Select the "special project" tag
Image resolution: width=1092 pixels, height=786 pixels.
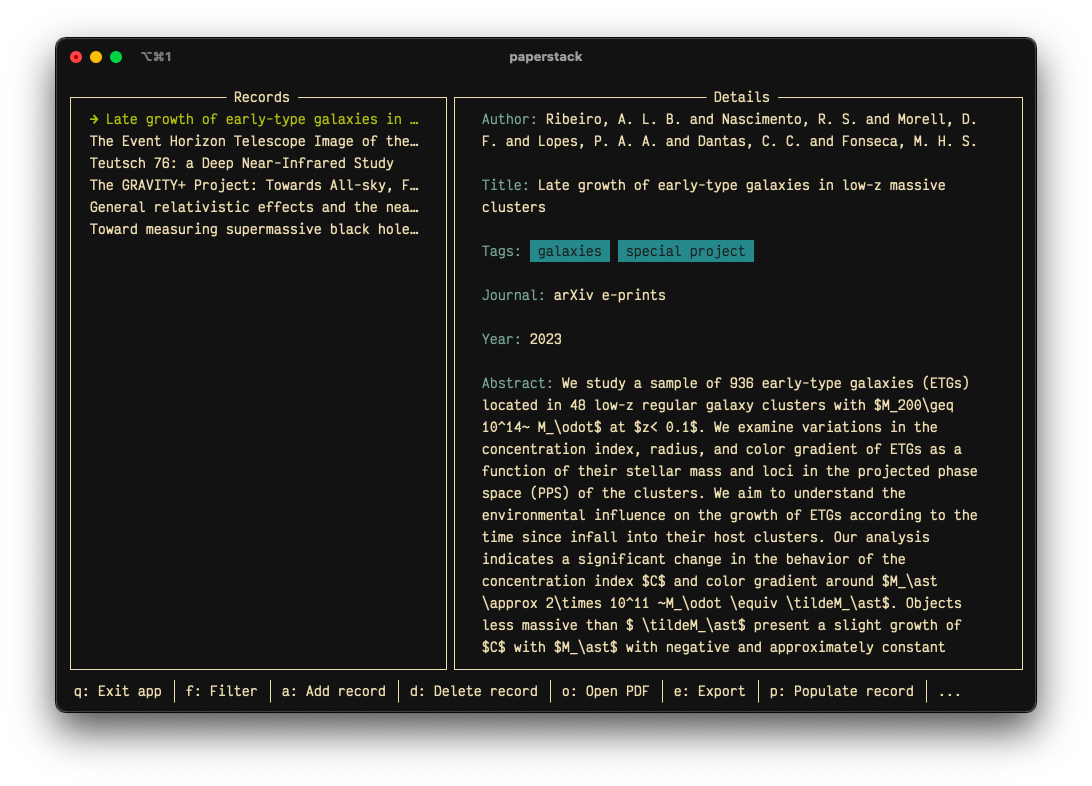(685, 251)
